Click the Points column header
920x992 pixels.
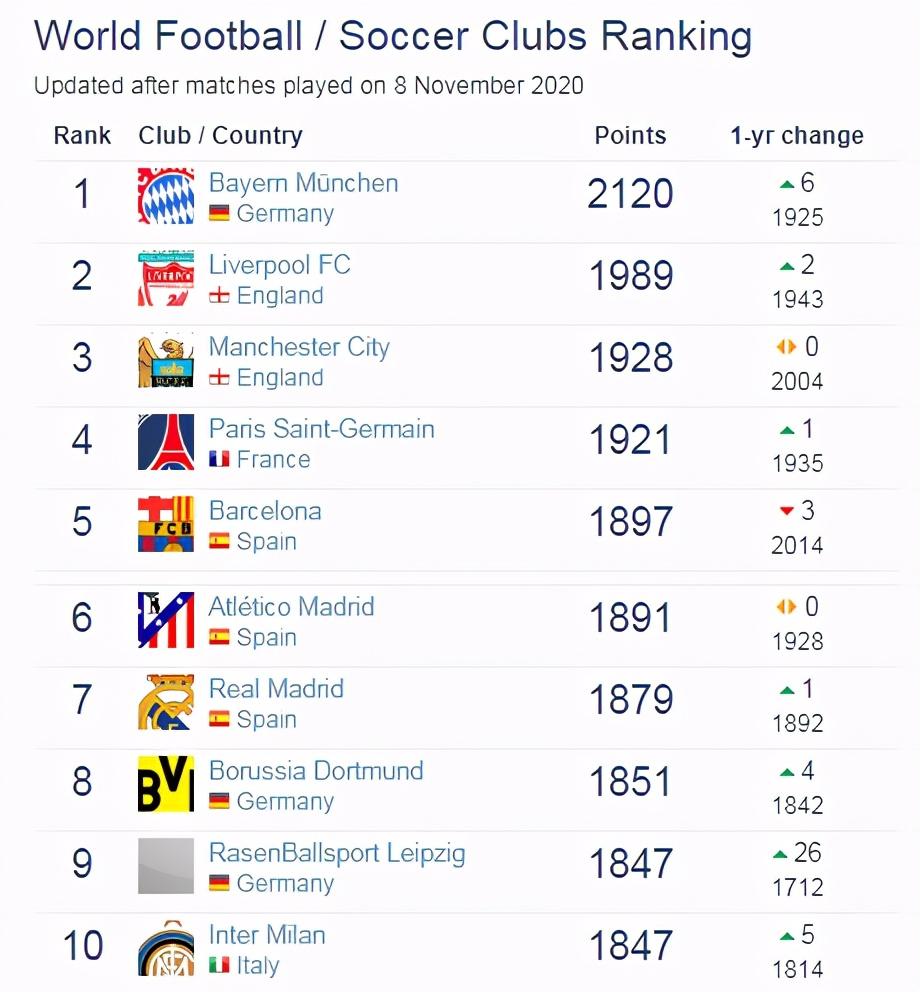630,136
